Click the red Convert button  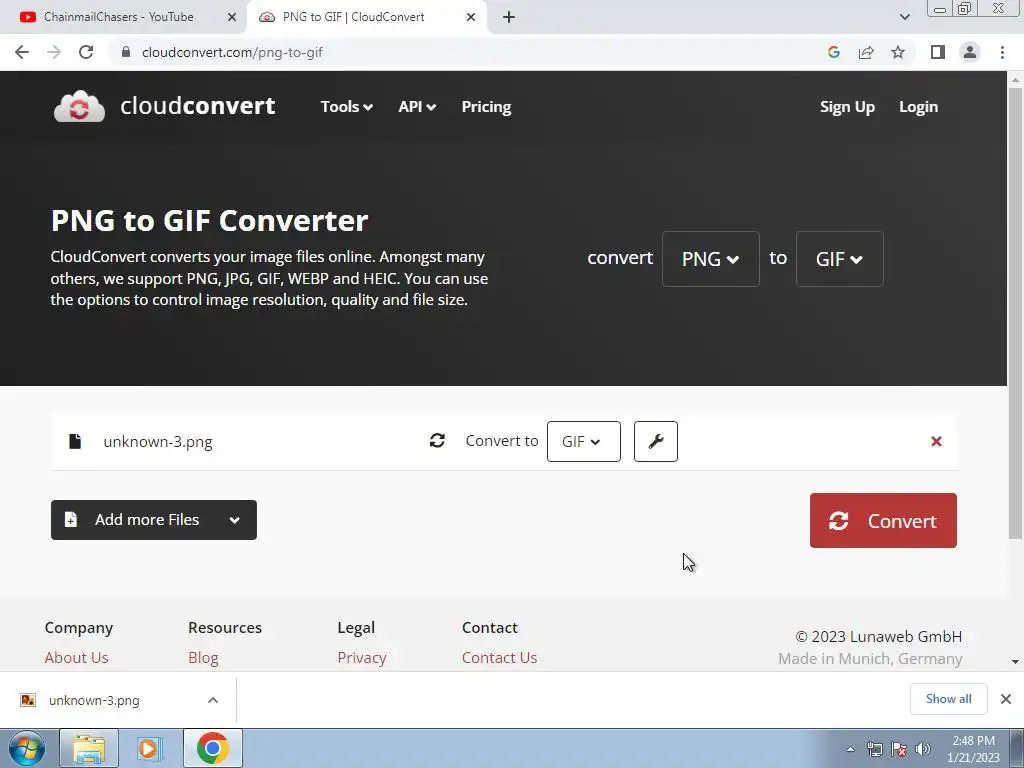(x=883, y=520)
